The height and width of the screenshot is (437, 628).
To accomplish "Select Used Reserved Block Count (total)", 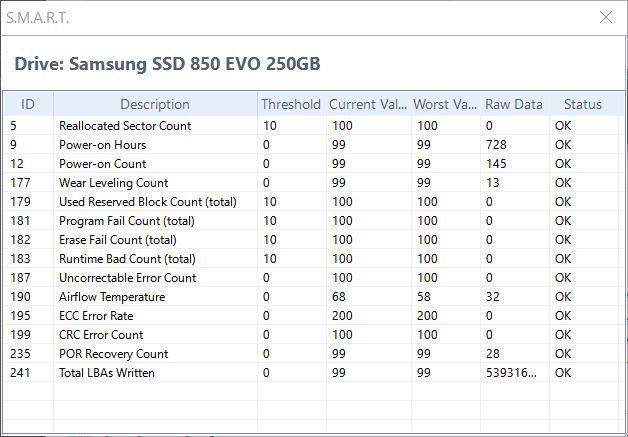I will [312, 202].
